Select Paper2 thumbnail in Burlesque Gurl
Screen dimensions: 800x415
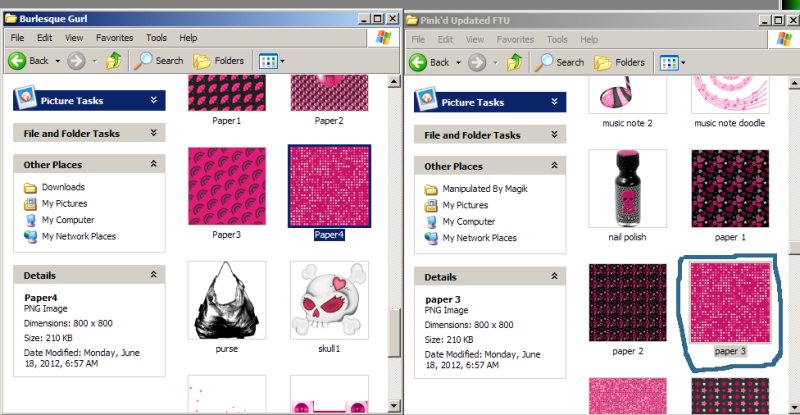(329, 93)
